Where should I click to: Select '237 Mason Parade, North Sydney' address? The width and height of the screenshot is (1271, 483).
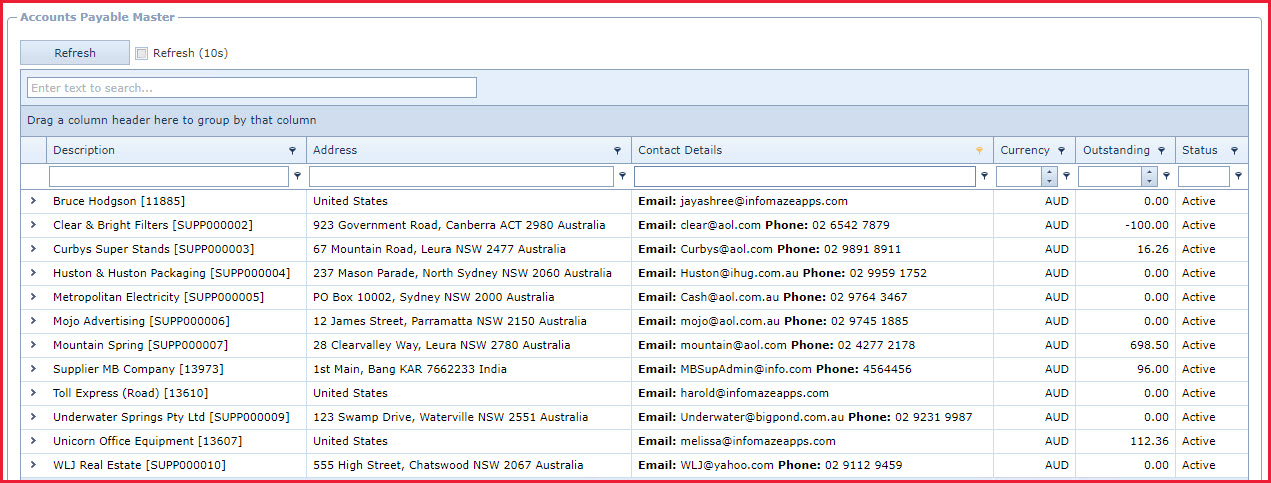(x=462, y=273)
